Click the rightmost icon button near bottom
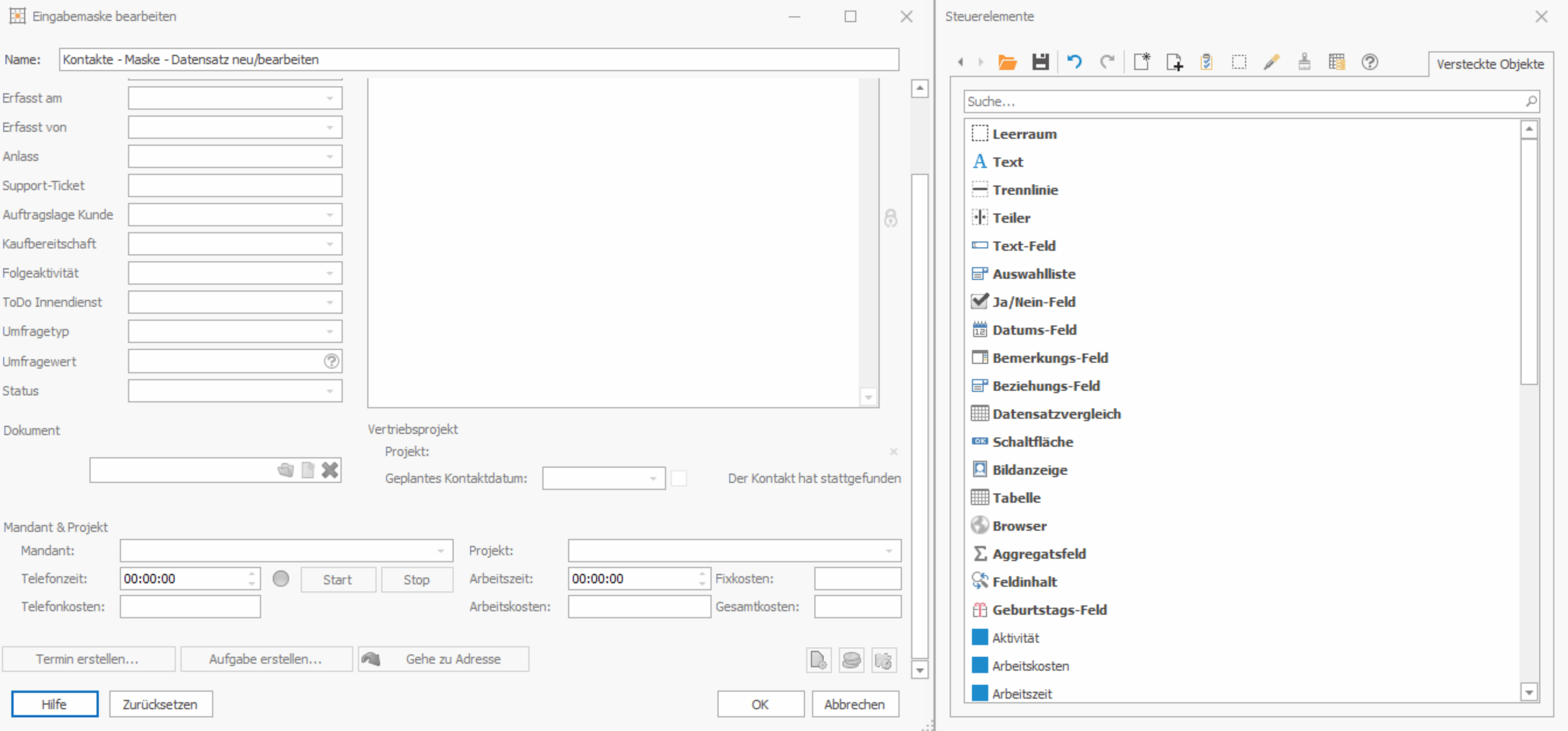Screen dimensions: 1568x731 [x=884, y=660]
